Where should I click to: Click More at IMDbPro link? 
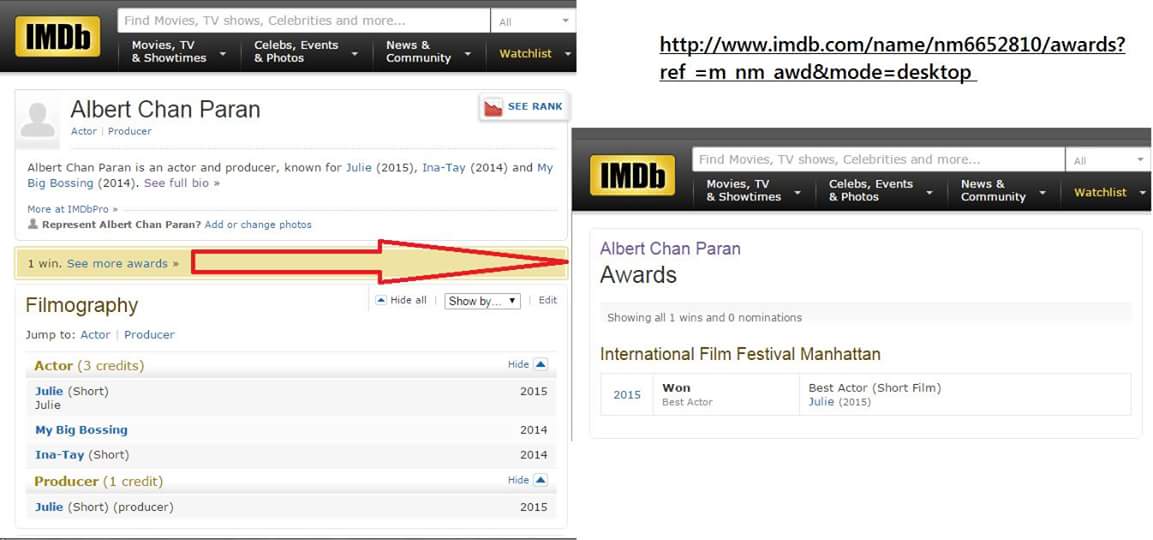72,209
